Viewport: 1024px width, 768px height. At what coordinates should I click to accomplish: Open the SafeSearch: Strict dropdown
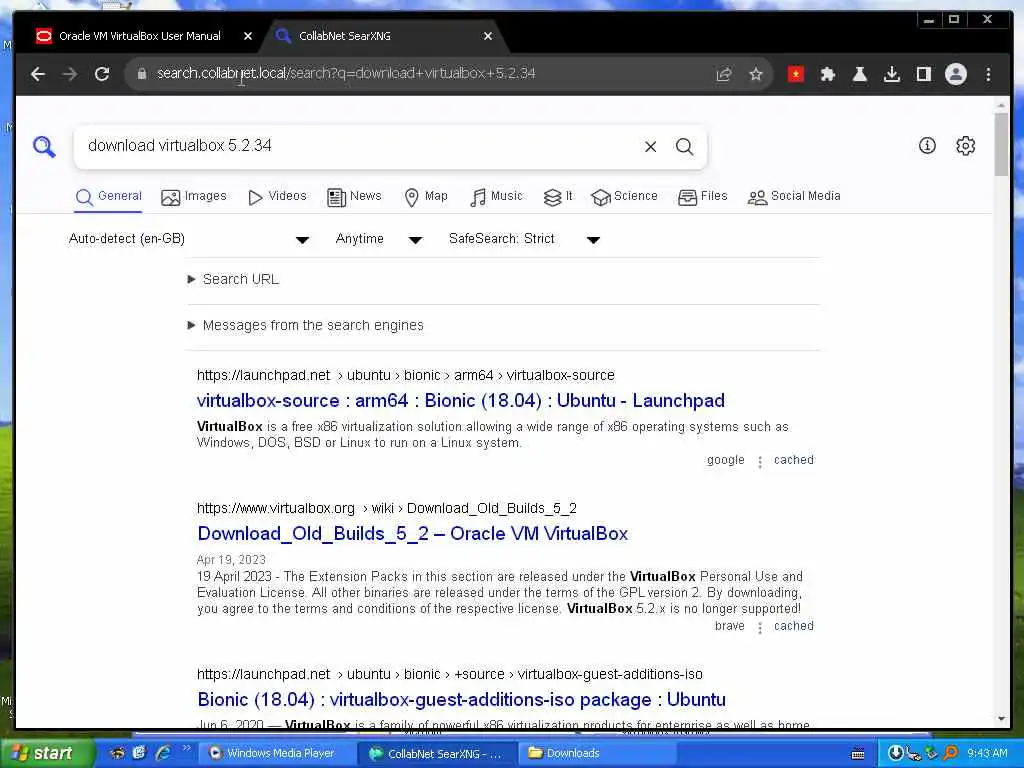tap(524, 239)
